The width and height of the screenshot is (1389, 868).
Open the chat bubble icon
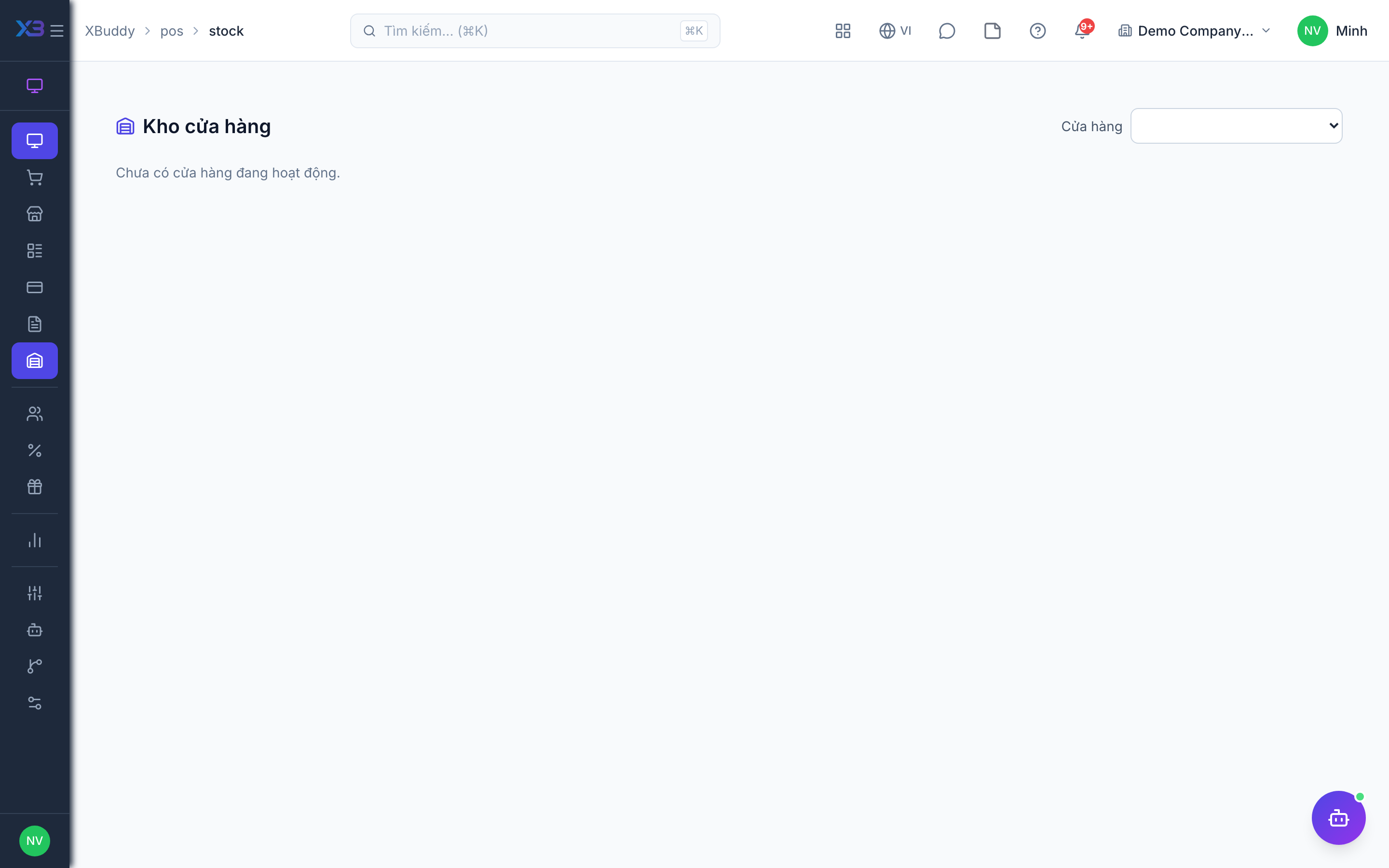946,31
